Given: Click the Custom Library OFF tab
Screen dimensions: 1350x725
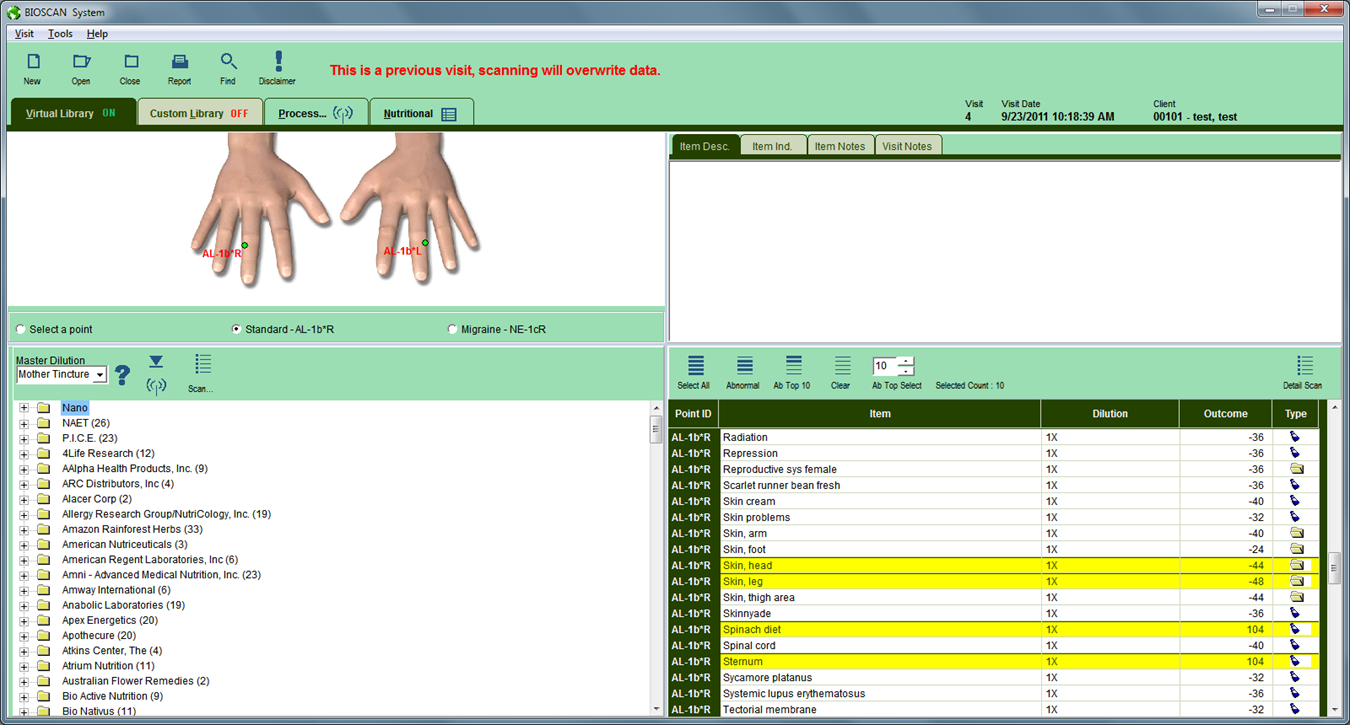Looking at the screenshot, I should 199,114.
